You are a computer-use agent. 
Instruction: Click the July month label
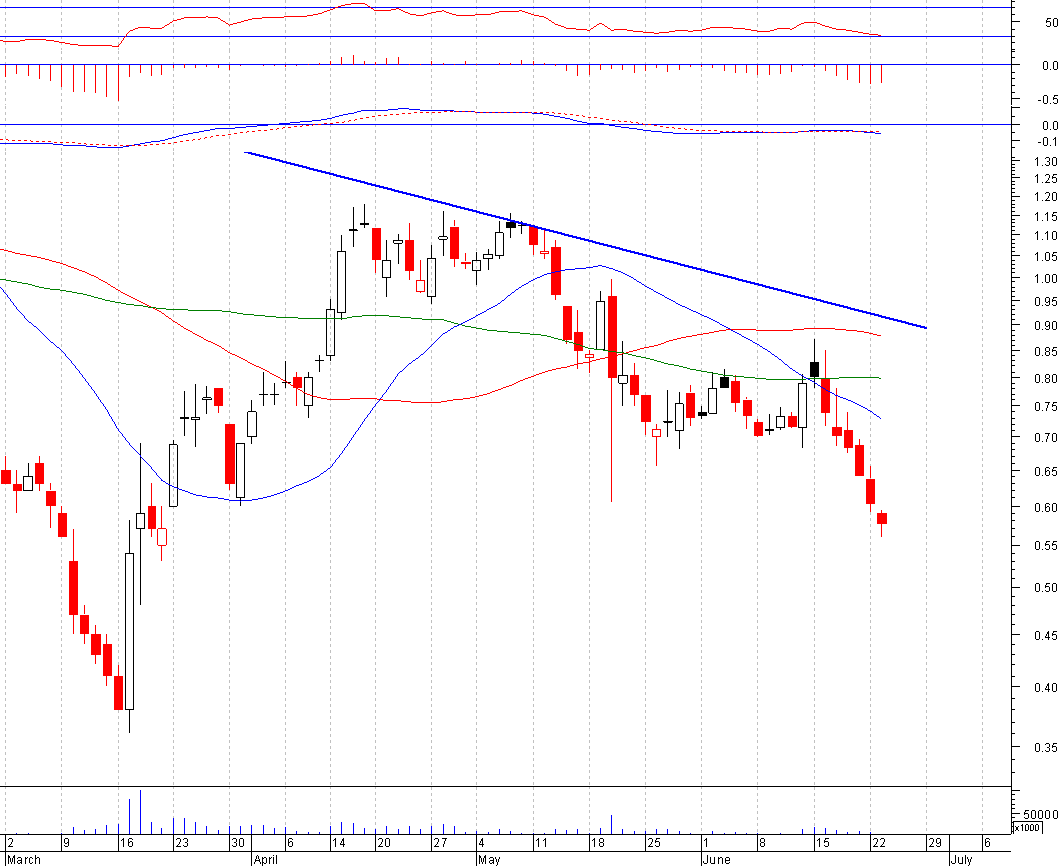[962, 860]
